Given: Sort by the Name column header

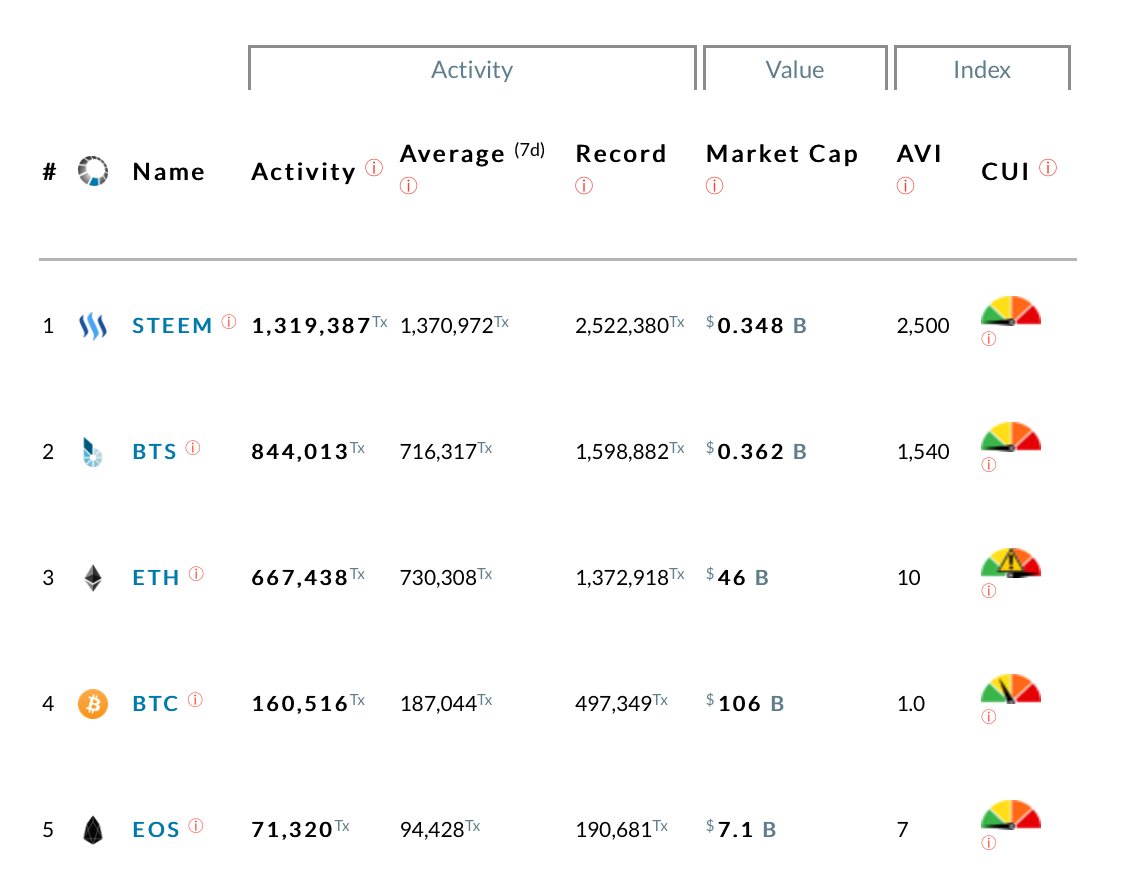Looking at the screenshot, I should click(169, 172).
